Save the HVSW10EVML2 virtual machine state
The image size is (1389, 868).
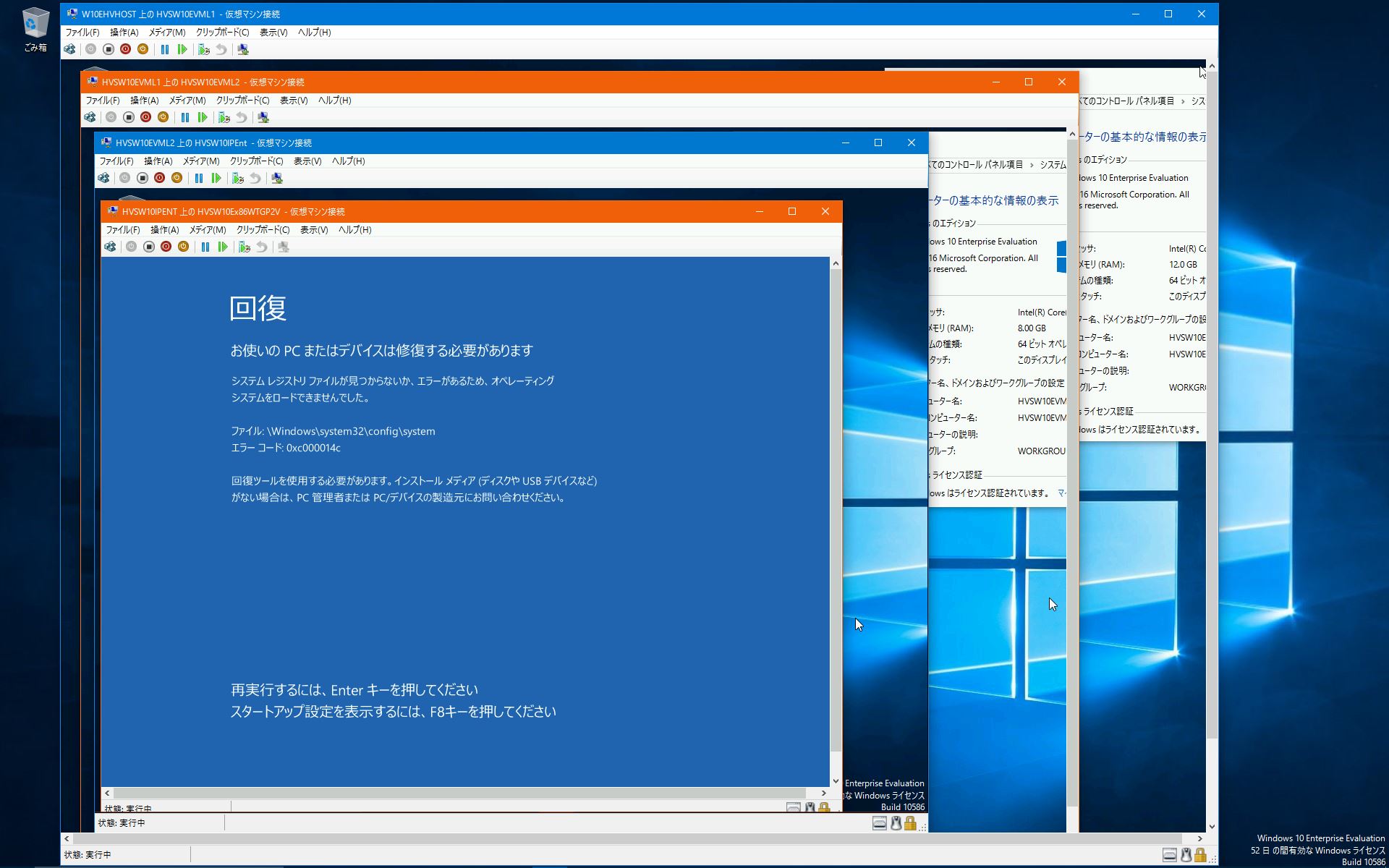163,117
